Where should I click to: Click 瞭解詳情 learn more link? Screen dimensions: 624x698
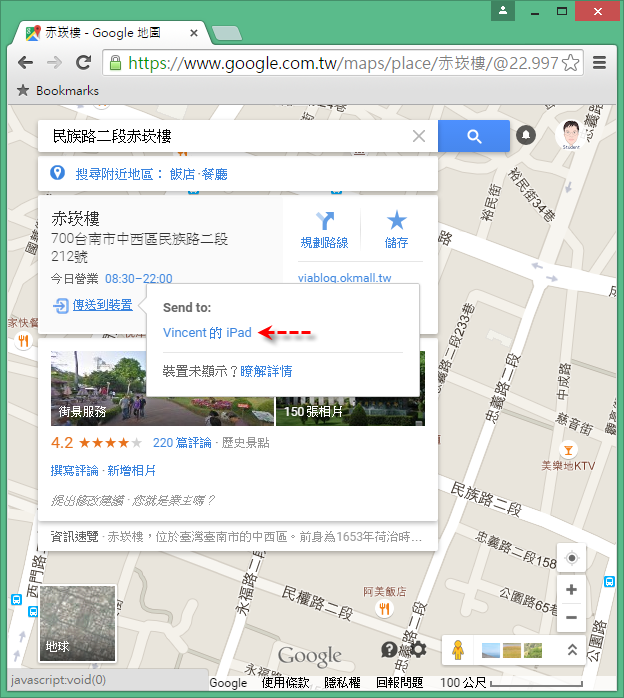[x=266, y=371]
